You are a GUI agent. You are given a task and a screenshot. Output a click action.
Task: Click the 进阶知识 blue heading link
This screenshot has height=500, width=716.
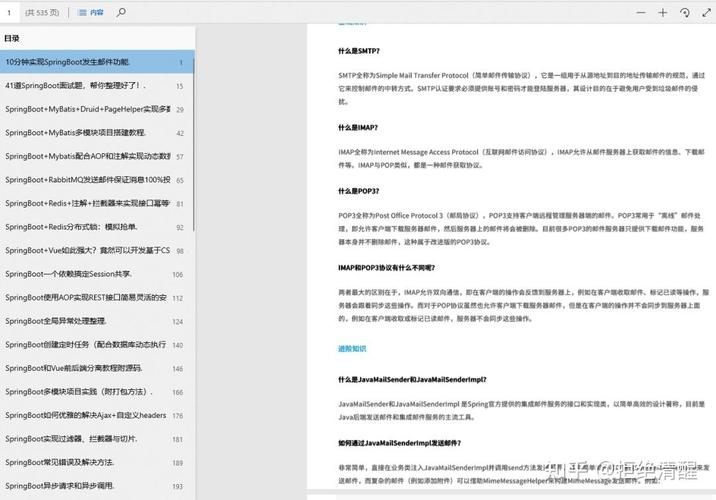point(352,349)
